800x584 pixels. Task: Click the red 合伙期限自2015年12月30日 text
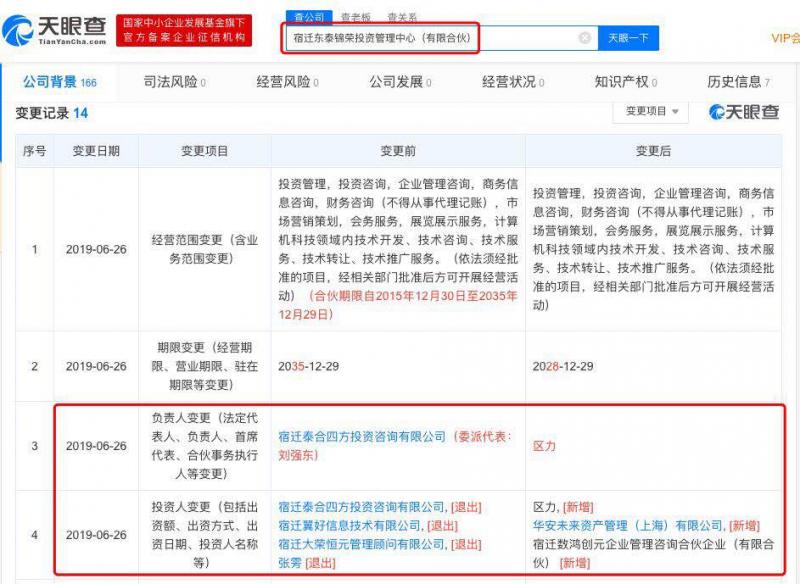click(398, 305)
